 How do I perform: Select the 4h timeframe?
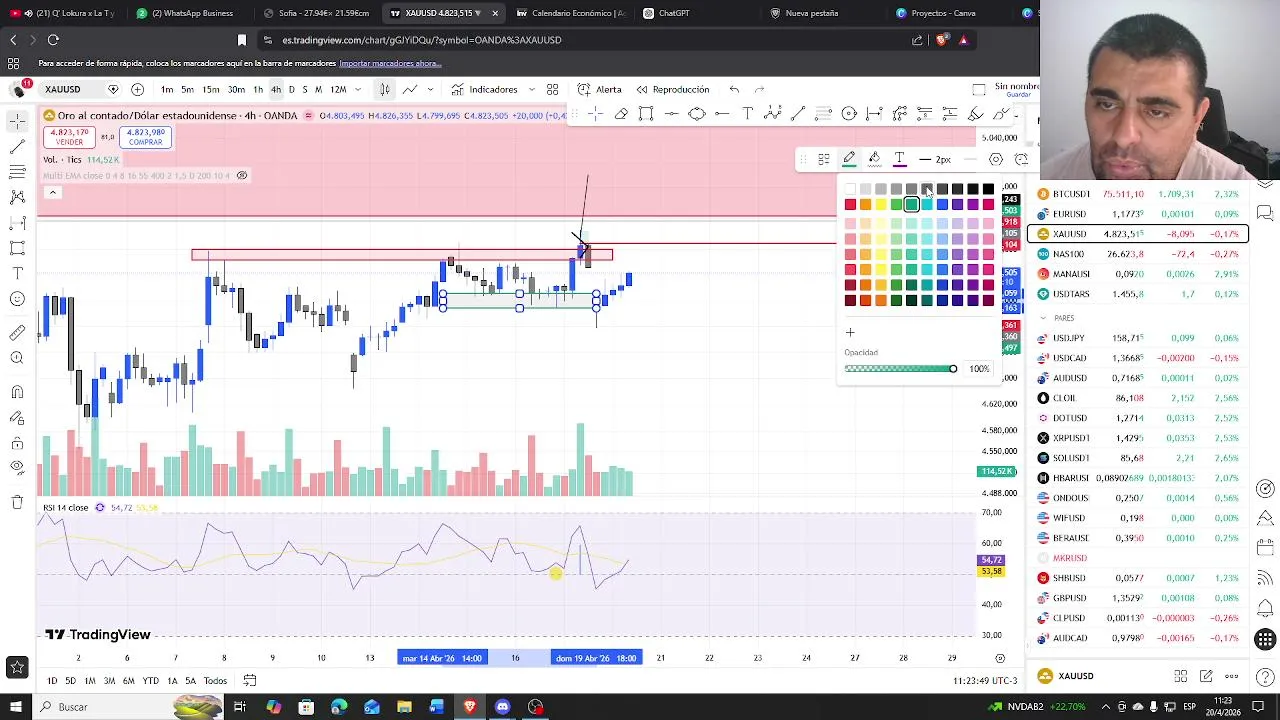pyautogui.click(x=276, y=89)
